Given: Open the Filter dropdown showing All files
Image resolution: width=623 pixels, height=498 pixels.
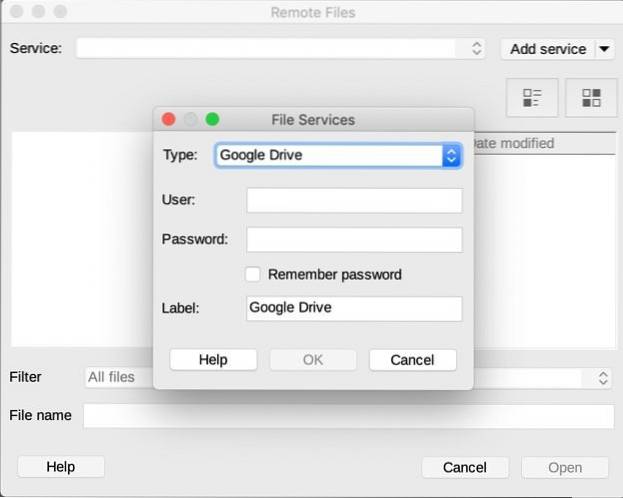Looking at the screenshot, I should point(602,377).
